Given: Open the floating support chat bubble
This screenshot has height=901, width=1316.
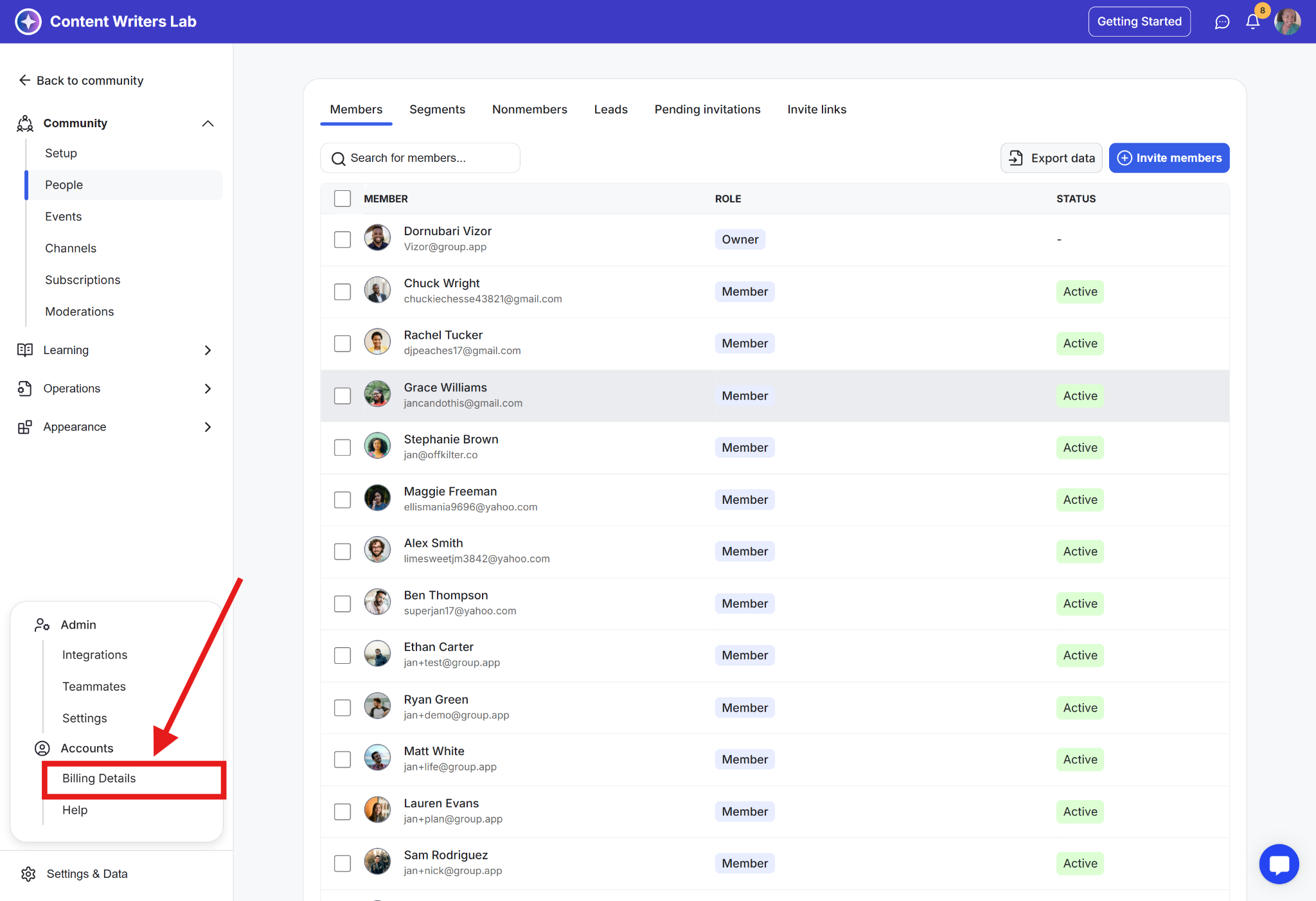Looking at the screenshot, I should coord(1279,864).
